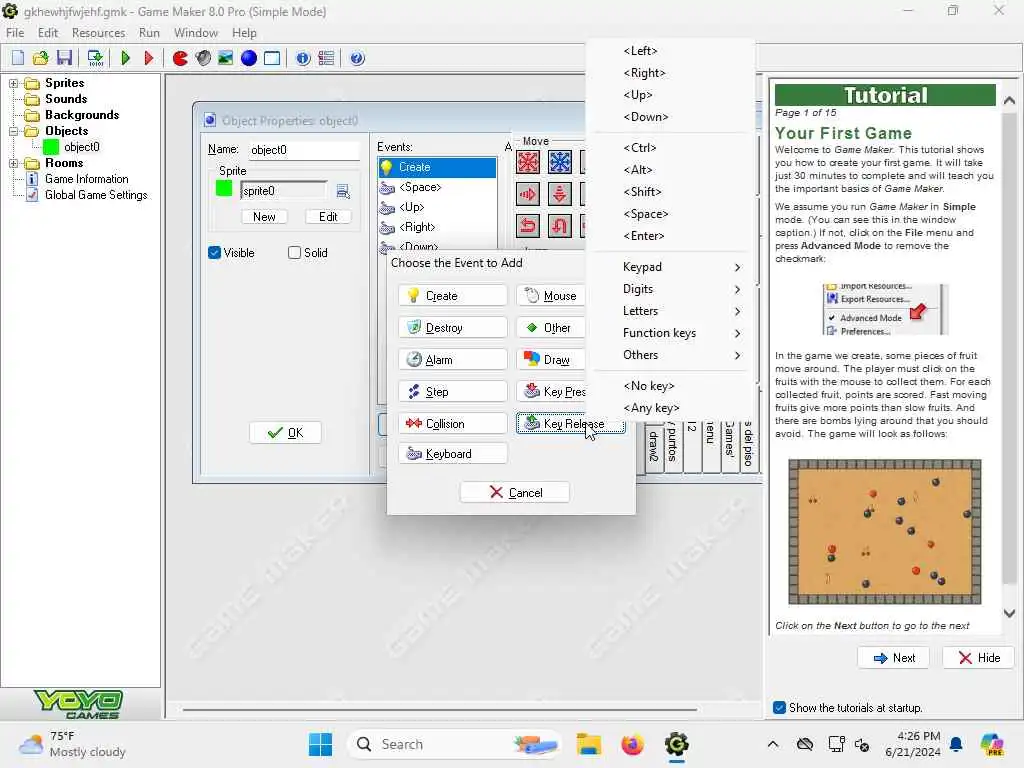Click the Keyboard event button
This screenshot has width=1024, height=768.
[453, 454]
